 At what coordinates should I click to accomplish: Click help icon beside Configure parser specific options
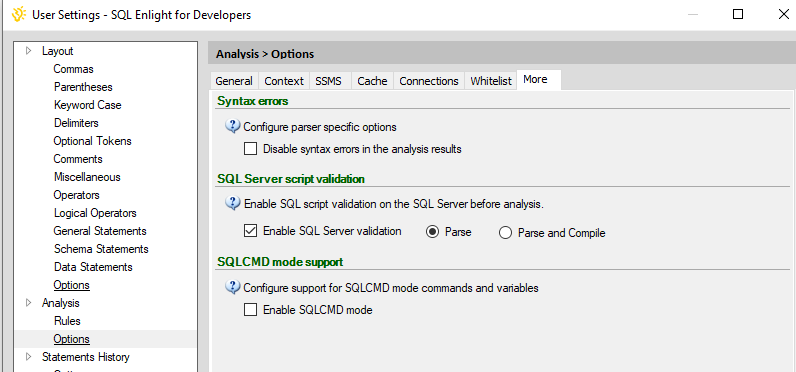point(233,126)
